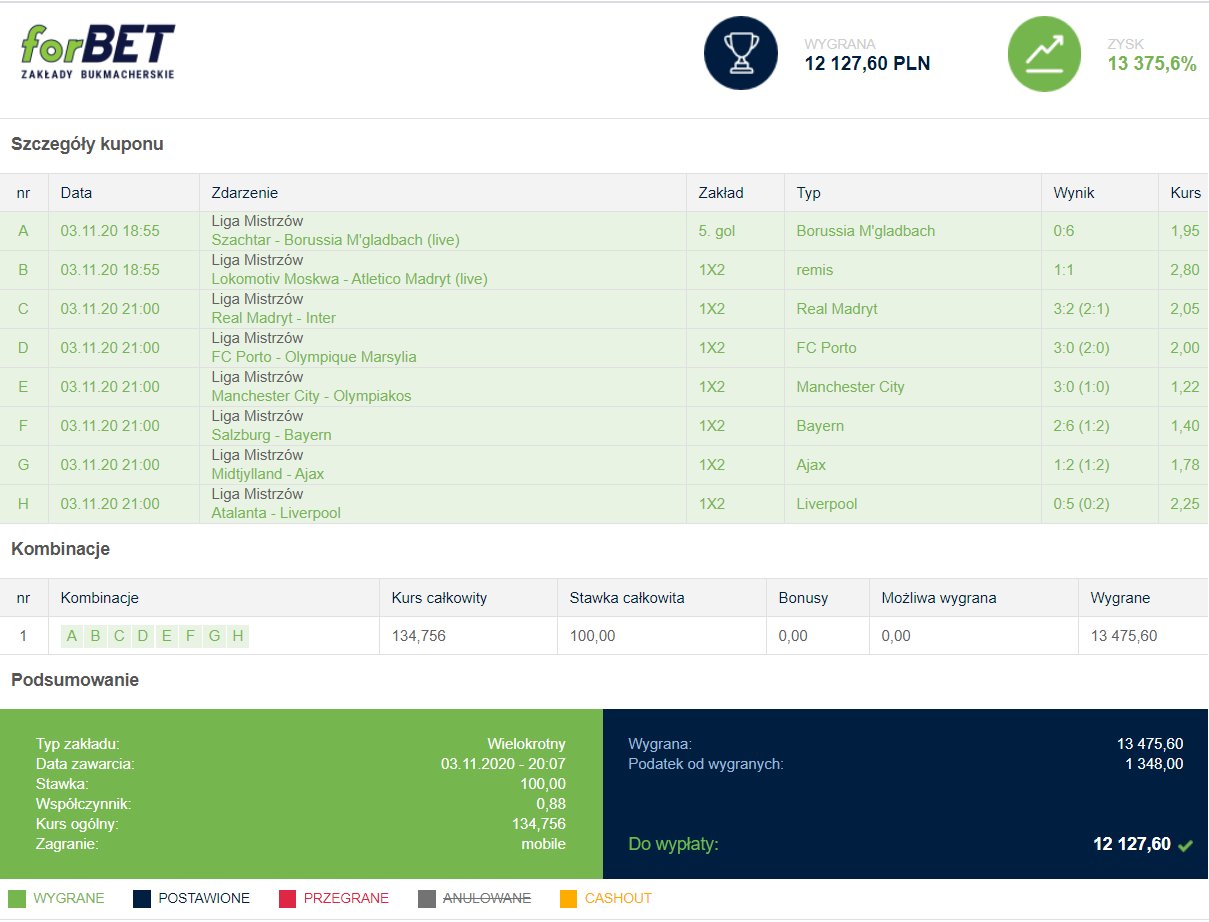Click the green WYGRANE legend swatch
This screenshot has height=922, width=1209.
tap(17, 898)
